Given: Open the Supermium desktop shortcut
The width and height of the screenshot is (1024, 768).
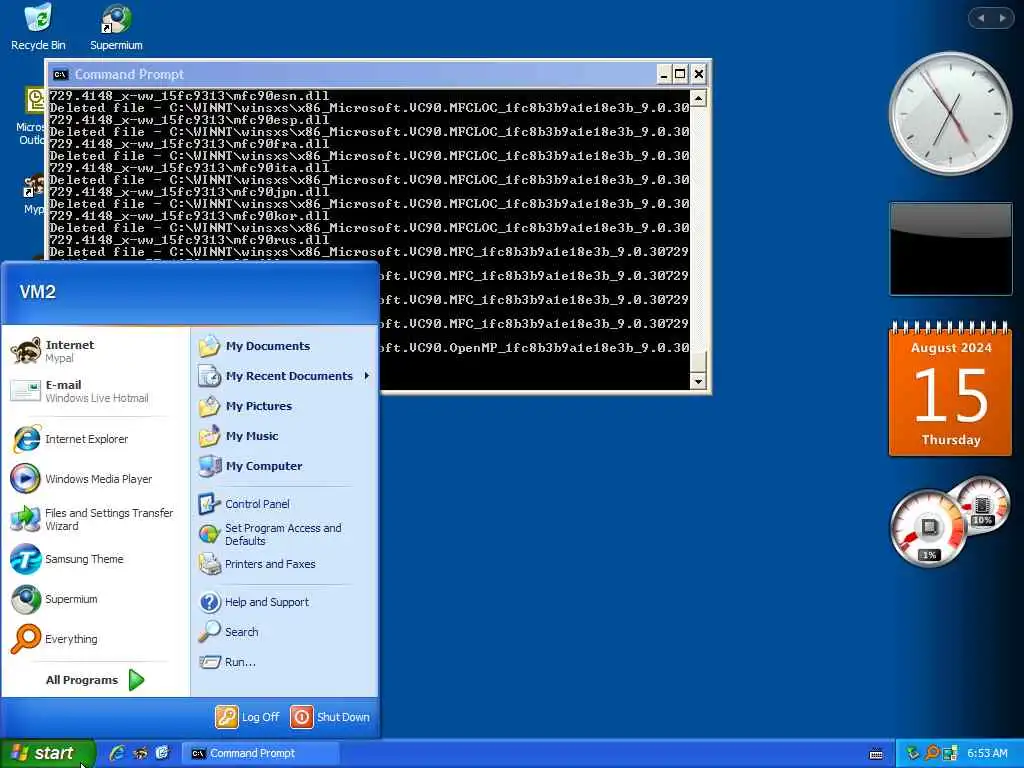Looking at the screenshot, I should [116, 27].
